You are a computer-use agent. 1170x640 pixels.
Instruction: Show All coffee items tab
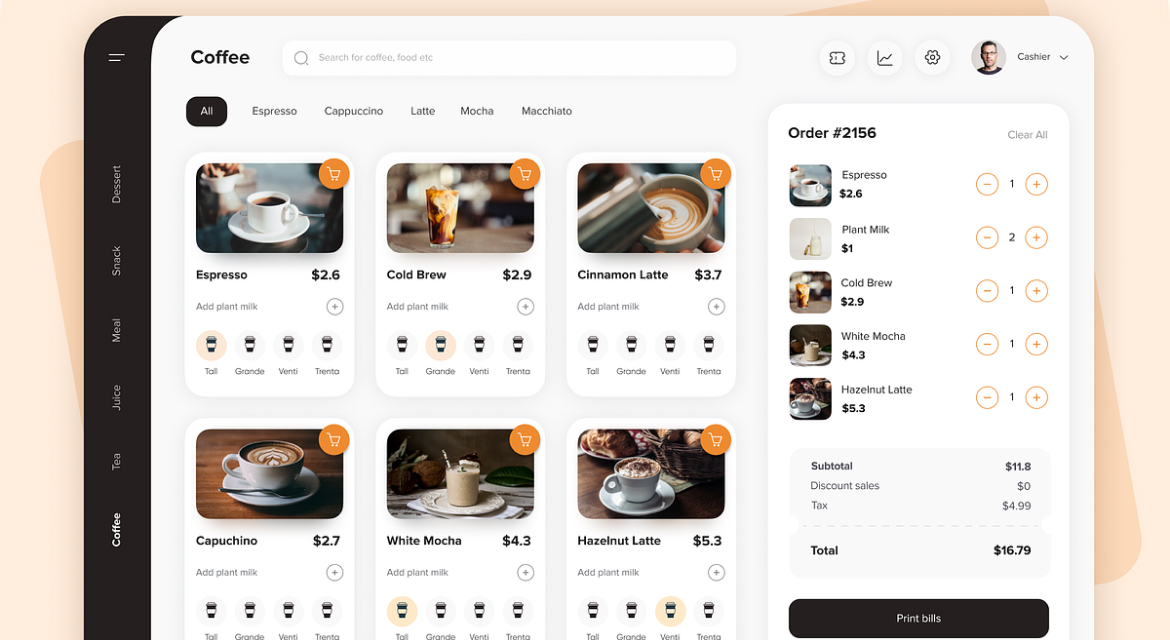coord(207,111)
